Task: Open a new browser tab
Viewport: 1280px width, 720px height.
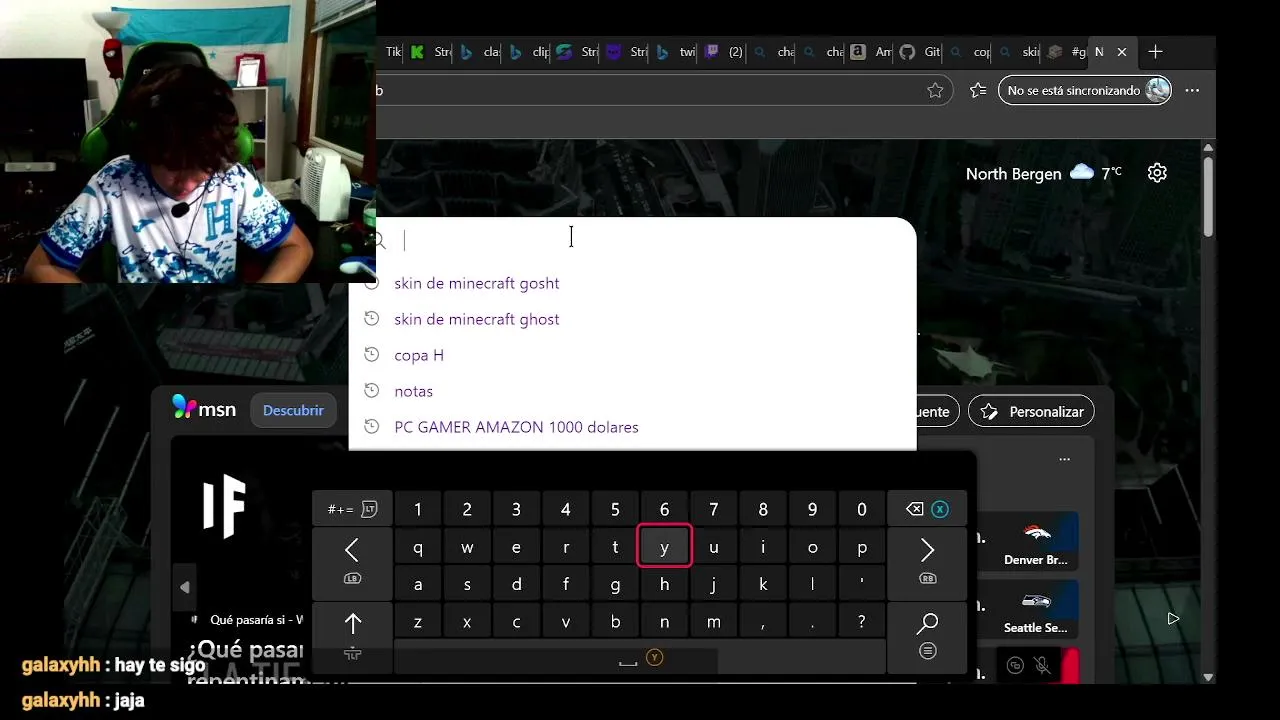Action: point(1155,52)
